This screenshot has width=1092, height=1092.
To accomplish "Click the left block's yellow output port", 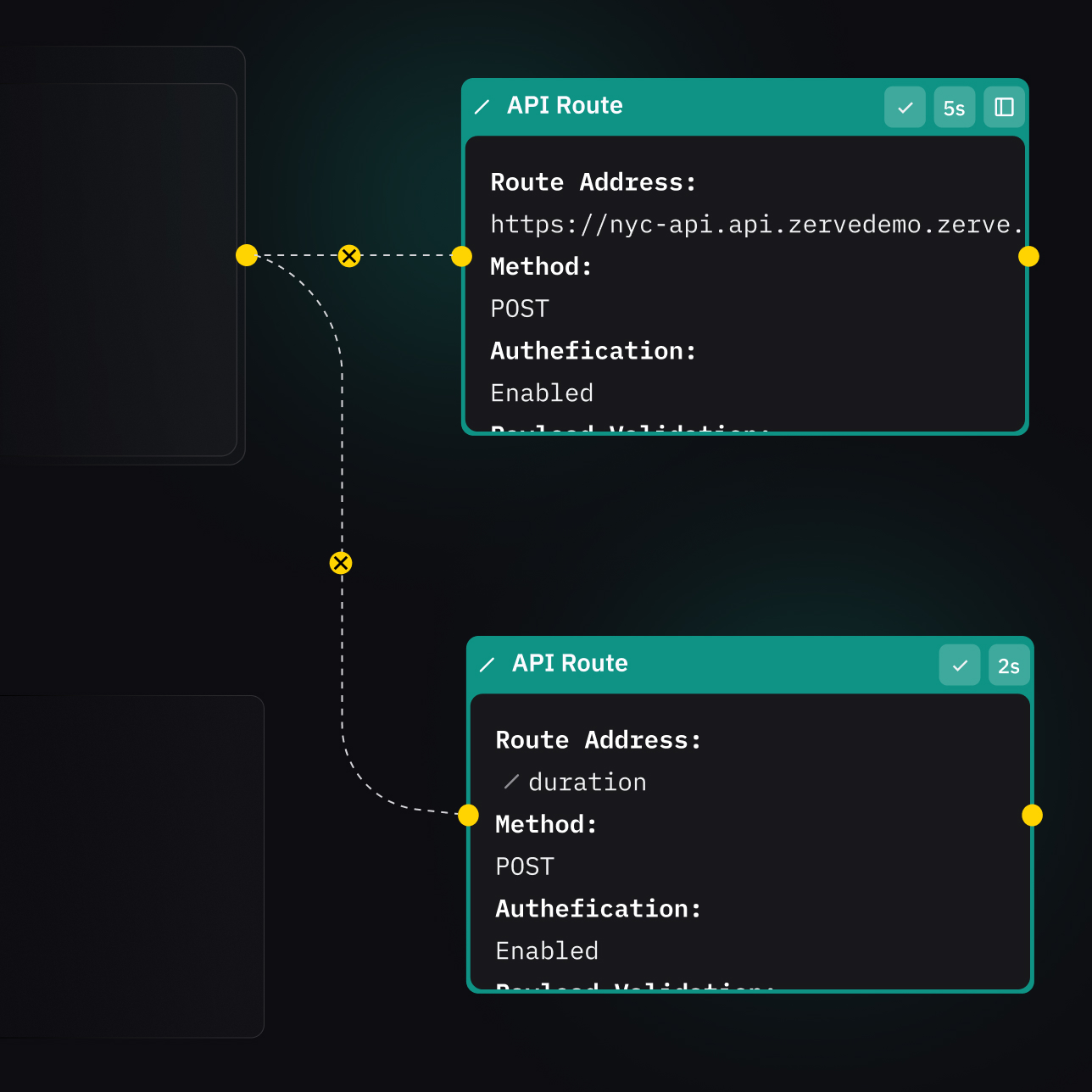I will click(x=247, y=255).
